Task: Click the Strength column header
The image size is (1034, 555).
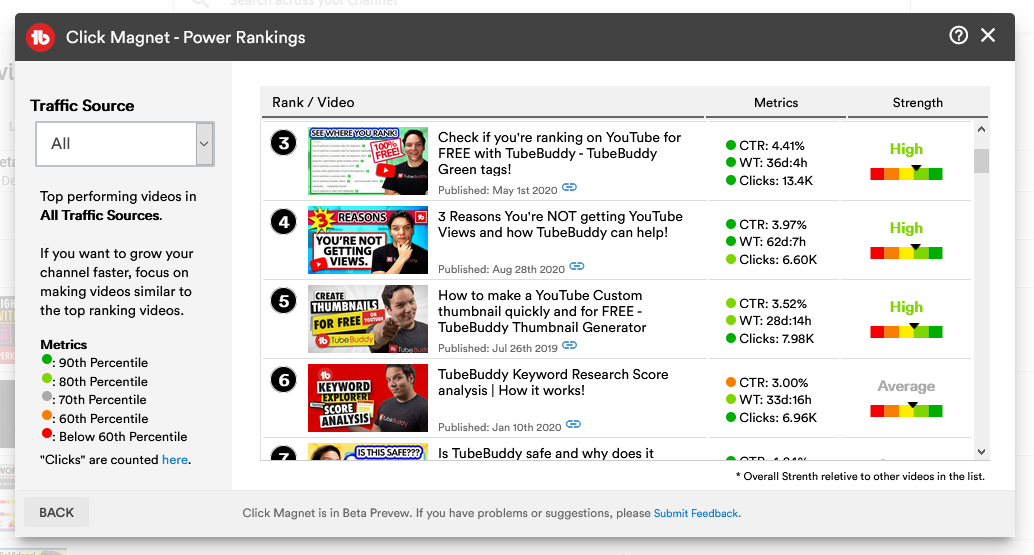Action: click(917, 102)
